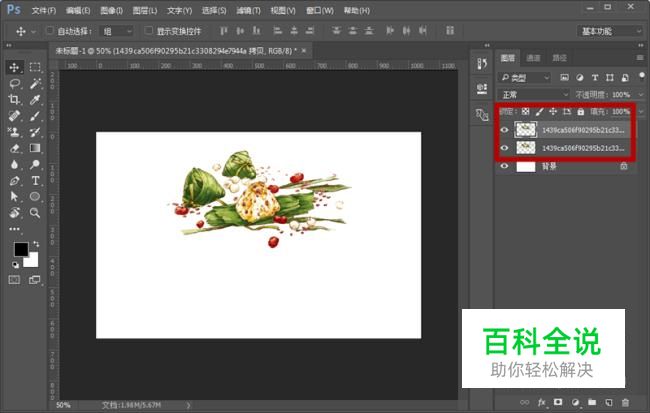
Task: Open the Move tool preset picker
Action: pyautogui.click(x=34, y=32)
